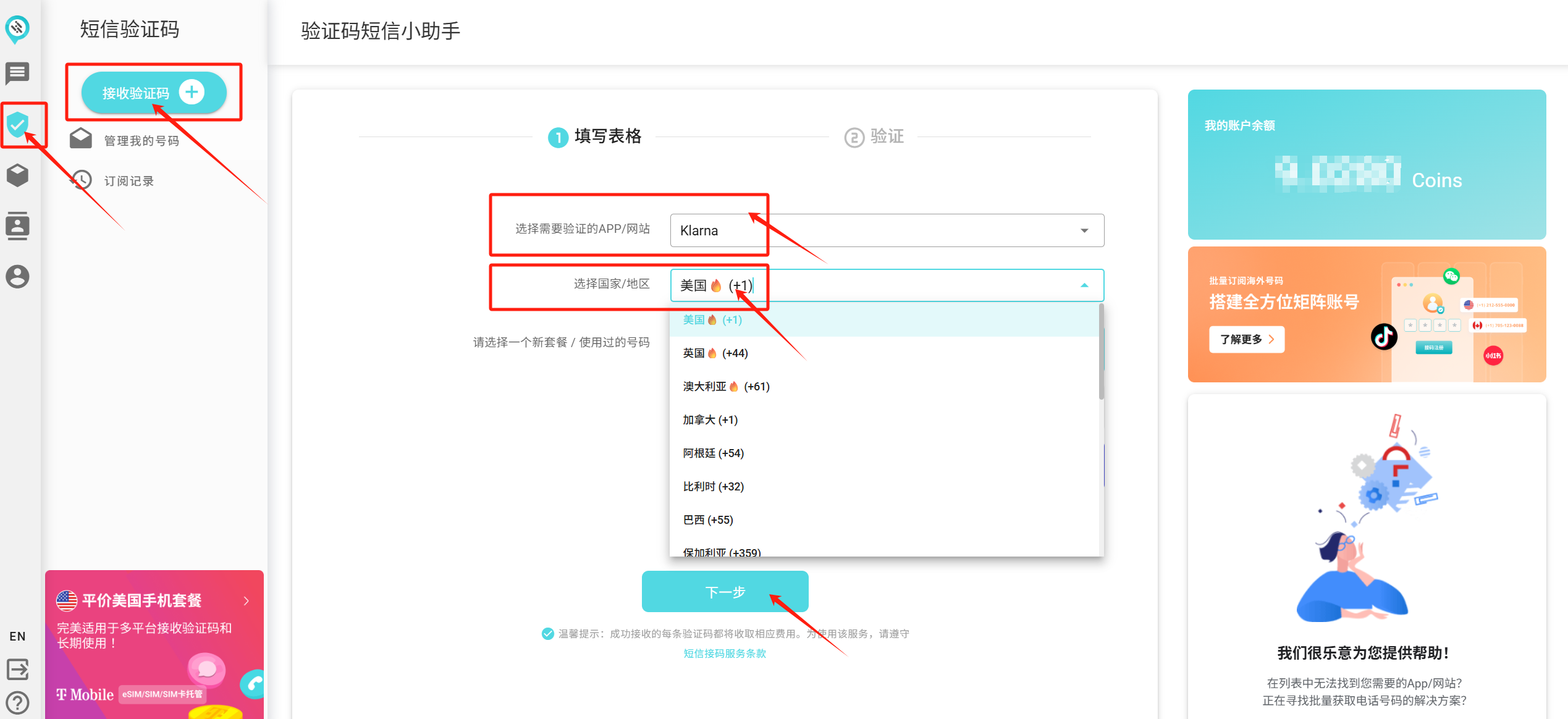This screenshot has width=1568, height=719.
Task: Choose 阿根廷 (+54) from the list
Action: pos(885,453)
